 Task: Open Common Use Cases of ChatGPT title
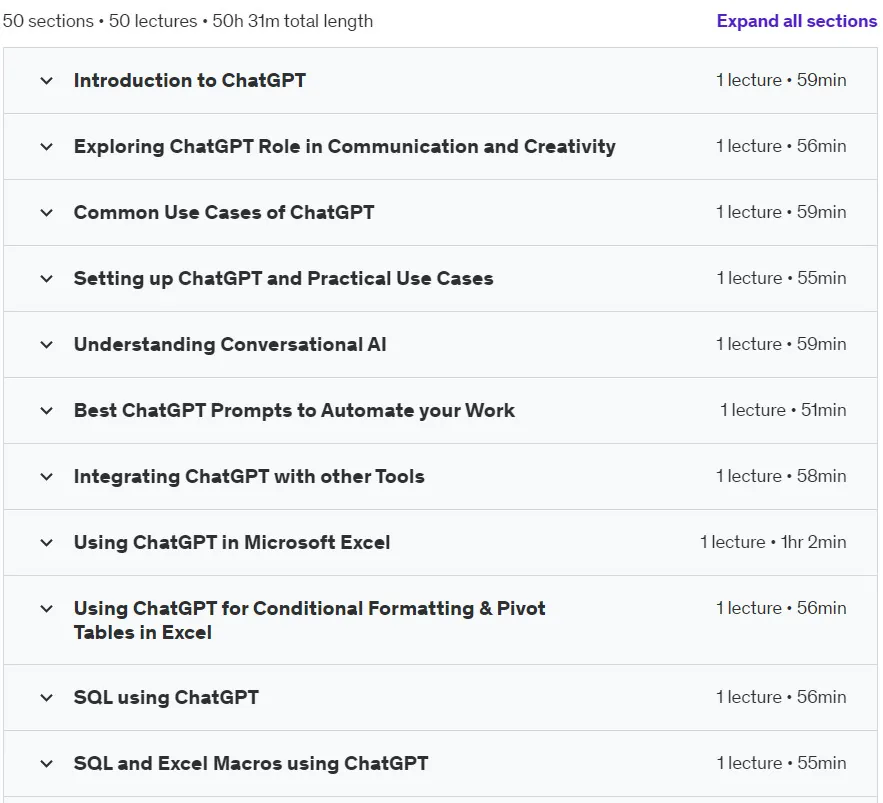(224, 212)
